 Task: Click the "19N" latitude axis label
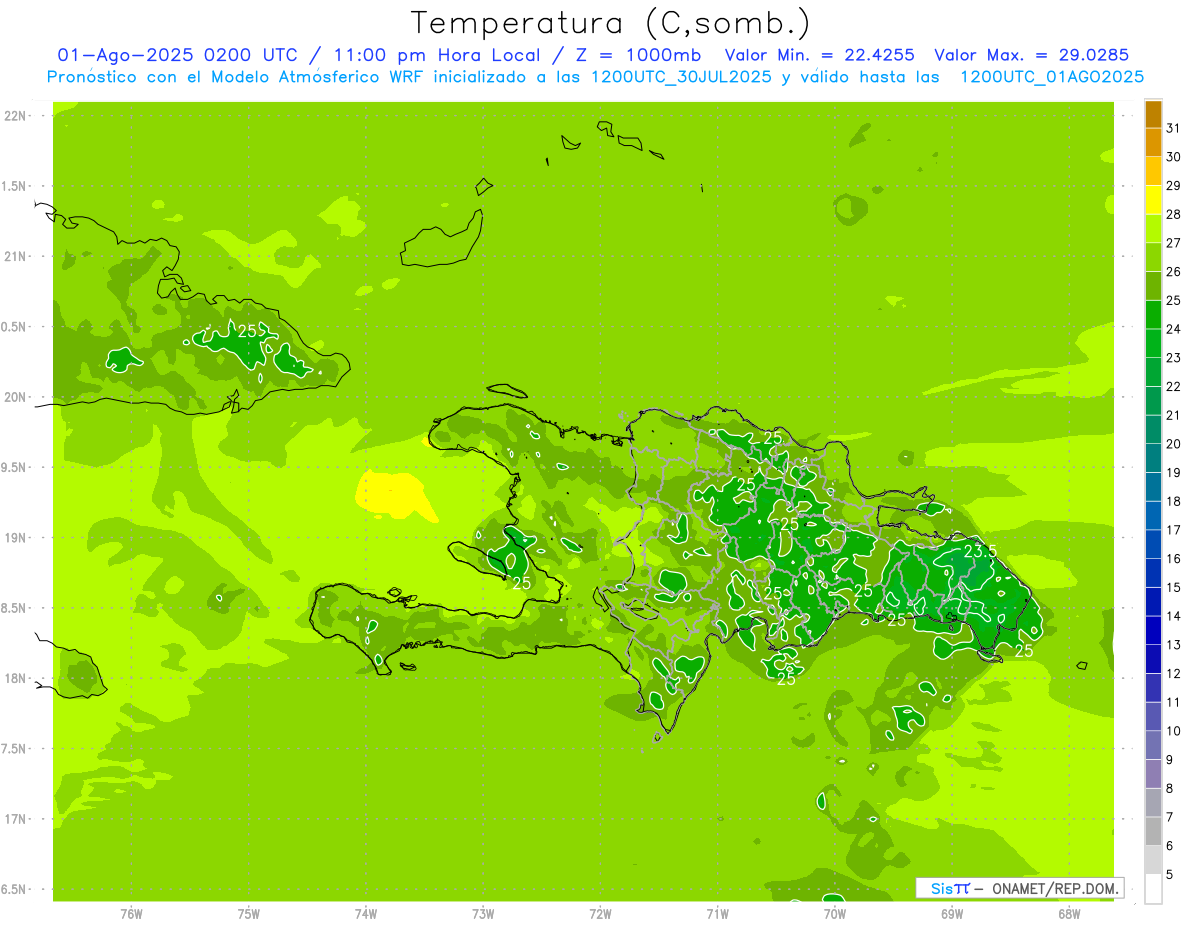click(x=14, y=538)
